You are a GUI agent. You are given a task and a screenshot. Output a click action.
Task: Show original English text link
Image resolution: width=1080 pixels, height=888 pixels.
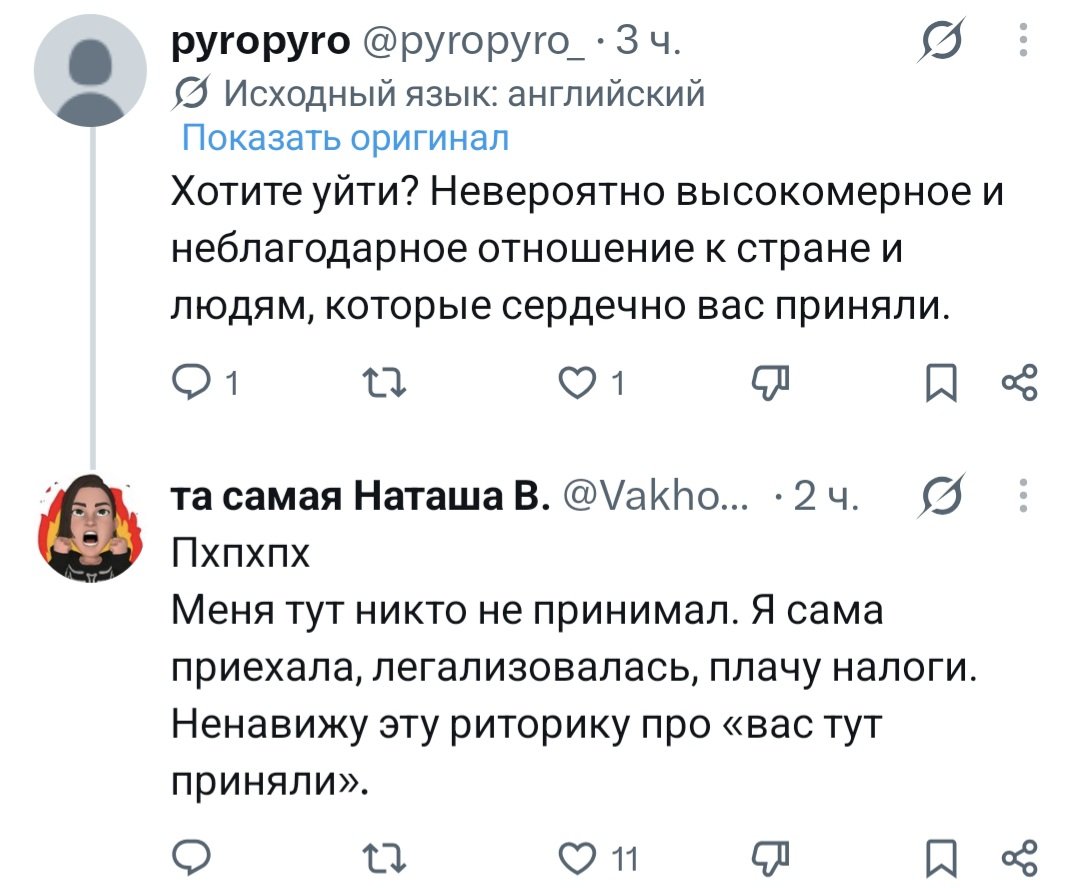click(345, 138)
